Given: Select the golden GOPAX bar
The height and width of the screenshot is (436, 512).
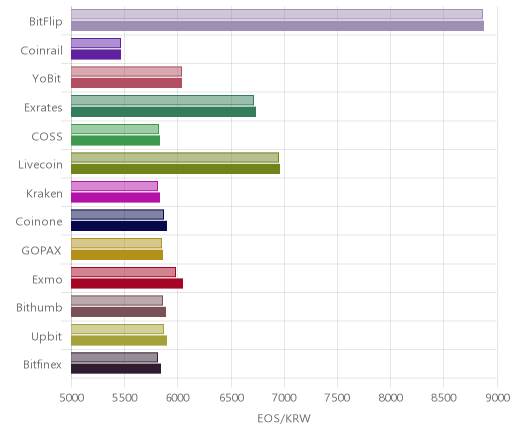Looking at the screenshot, I should click(x=117, y=255).
